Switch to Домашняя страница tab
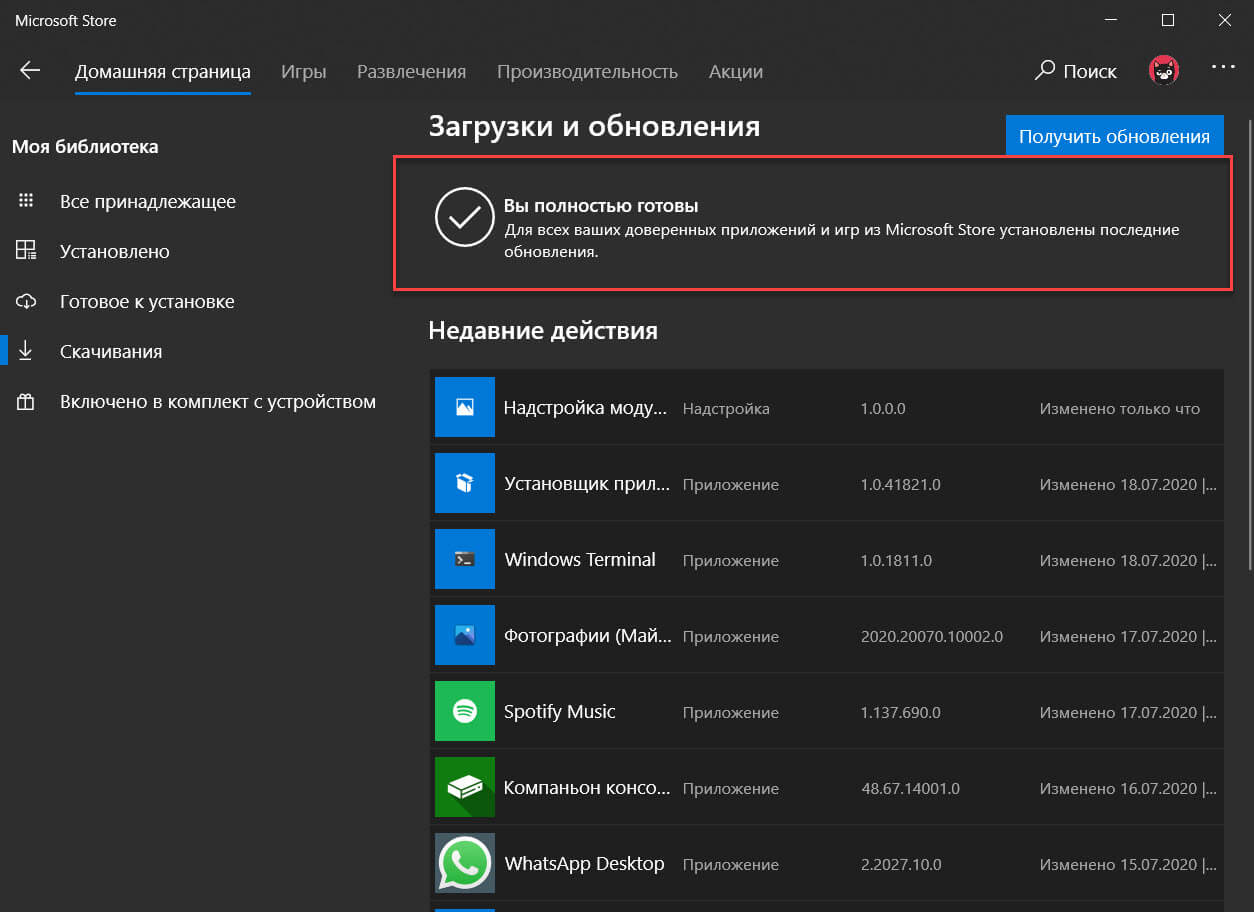Image resolution: width=1254 pixels, height=912 pixels. tap(163, 72)
